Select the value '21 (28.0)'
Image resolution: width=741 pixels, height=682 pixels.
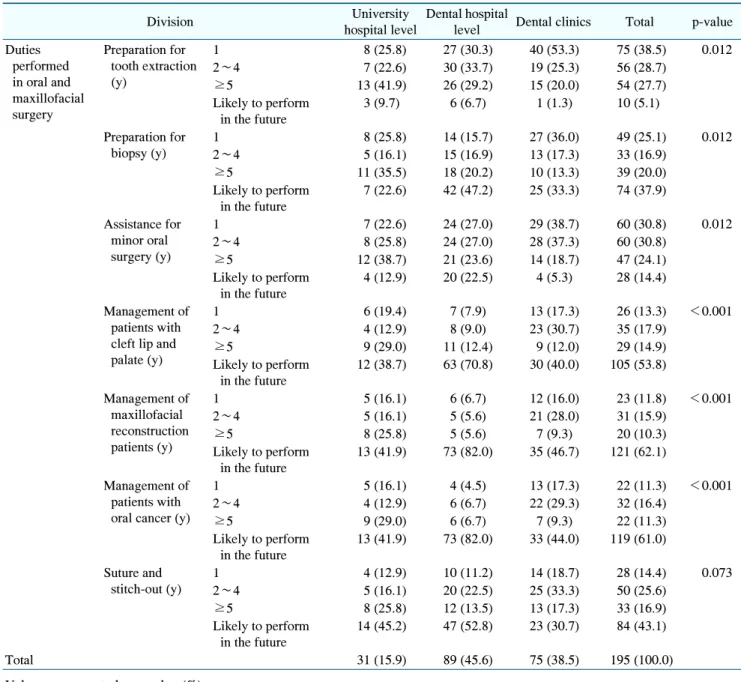(554, 416)
